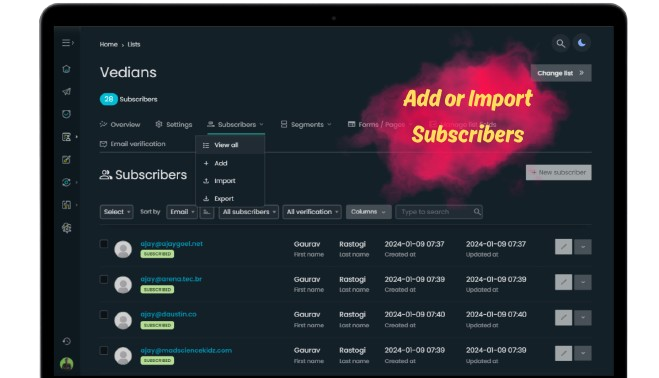Select checkbox for ajay@ajaygoel.net
Image resolution: width=659 pixels, height=378 pixels.
tap(104, 244)
